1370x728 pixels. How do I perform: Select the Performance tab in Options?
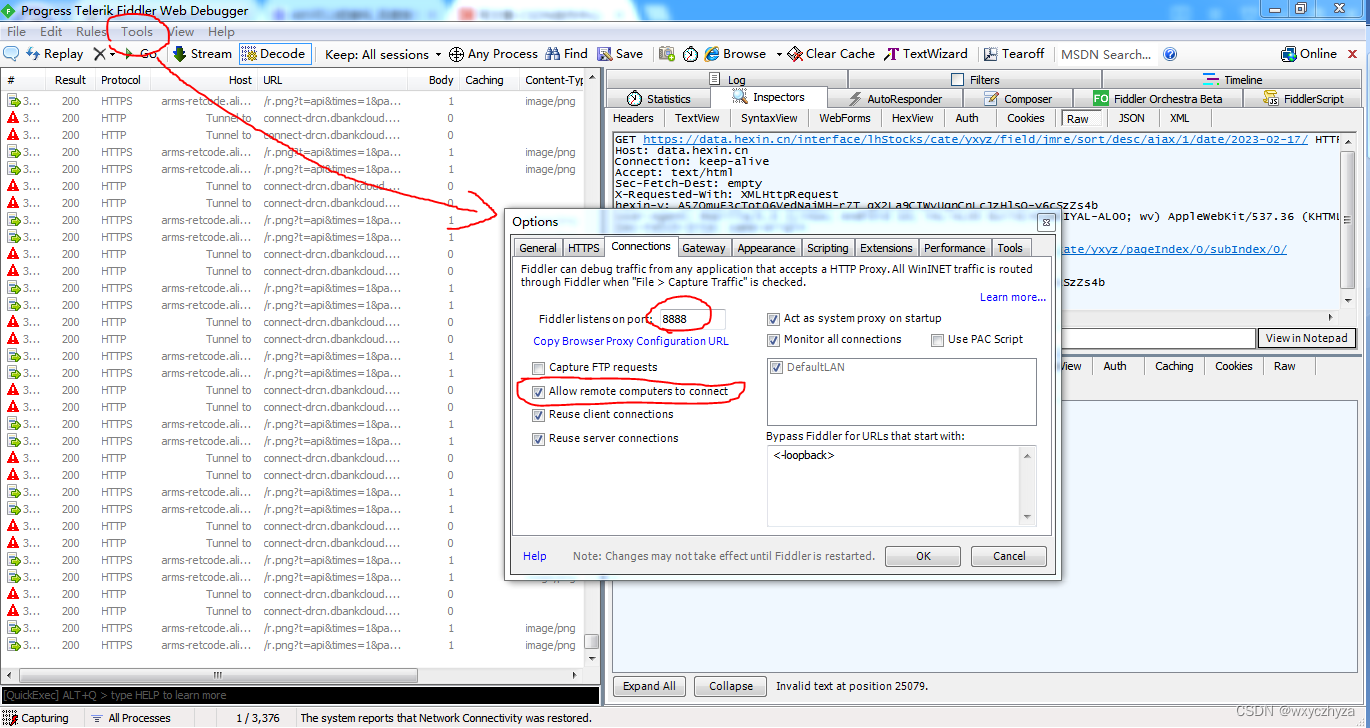pyautogui.click(x=954, y=248)
